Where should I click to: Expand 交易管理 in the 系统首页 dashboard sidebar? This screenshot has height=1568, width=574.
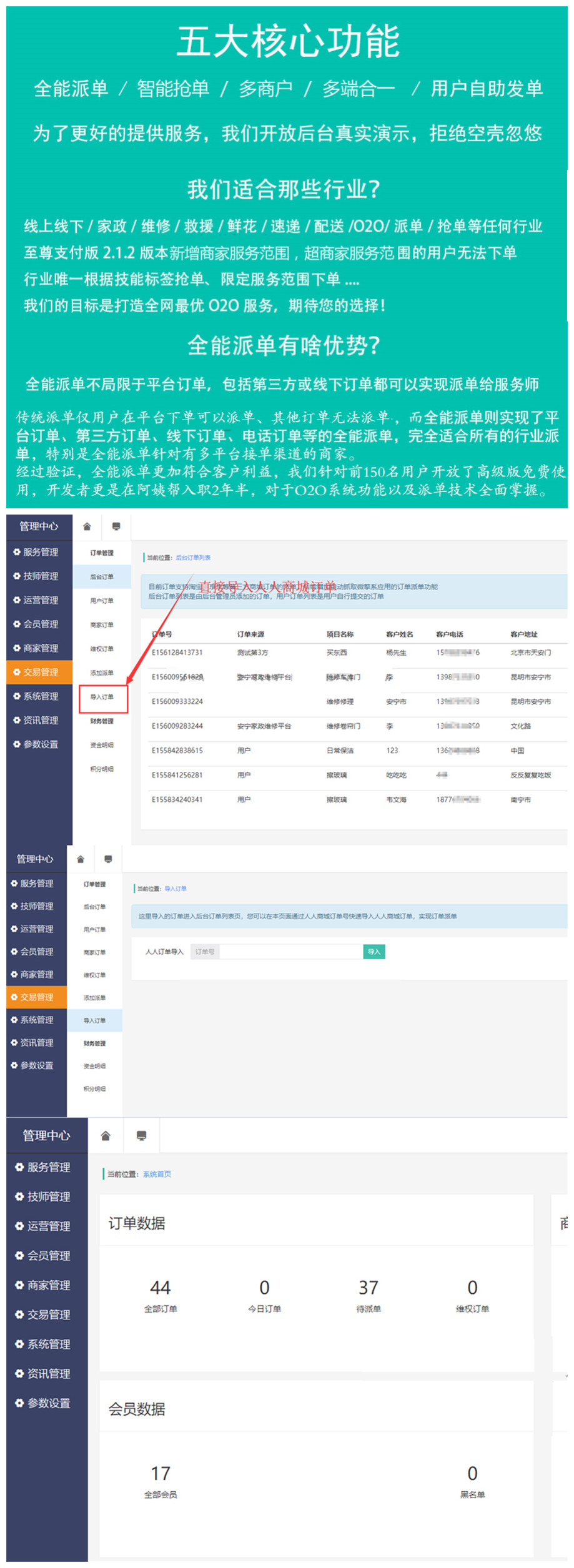point(48,1314)
